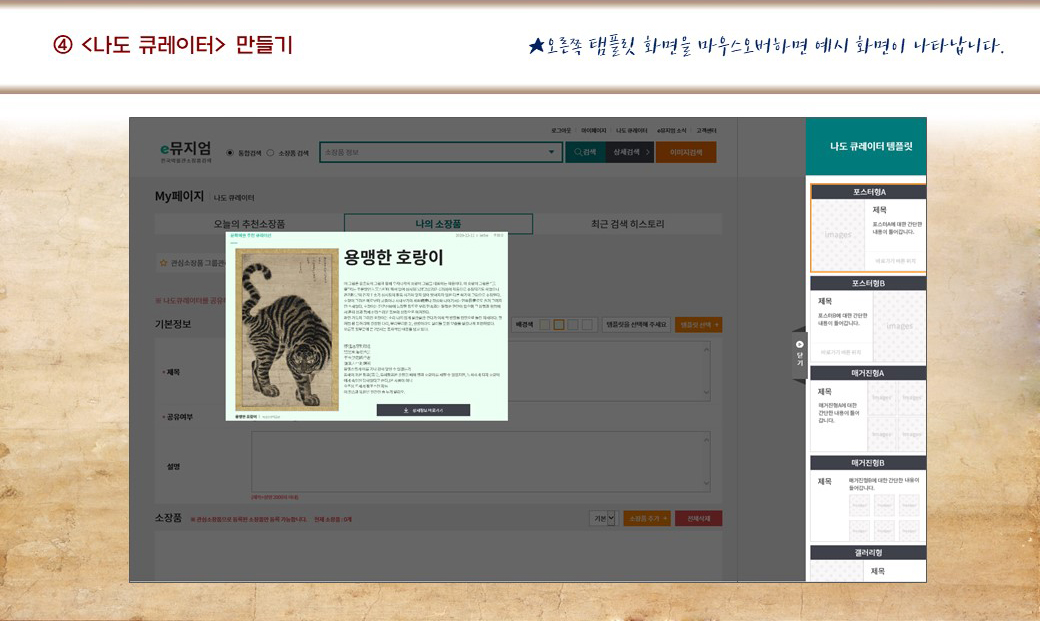Select the 갤러리형 template

tap(868, 563)
